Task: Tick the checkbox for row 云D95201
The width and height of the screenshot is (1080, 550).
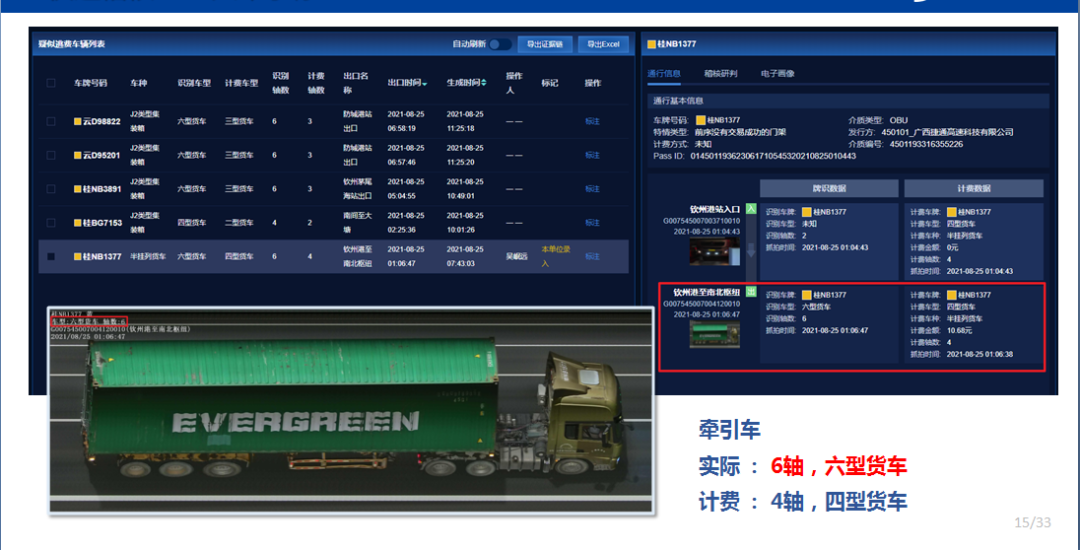Action: [51, 155]
